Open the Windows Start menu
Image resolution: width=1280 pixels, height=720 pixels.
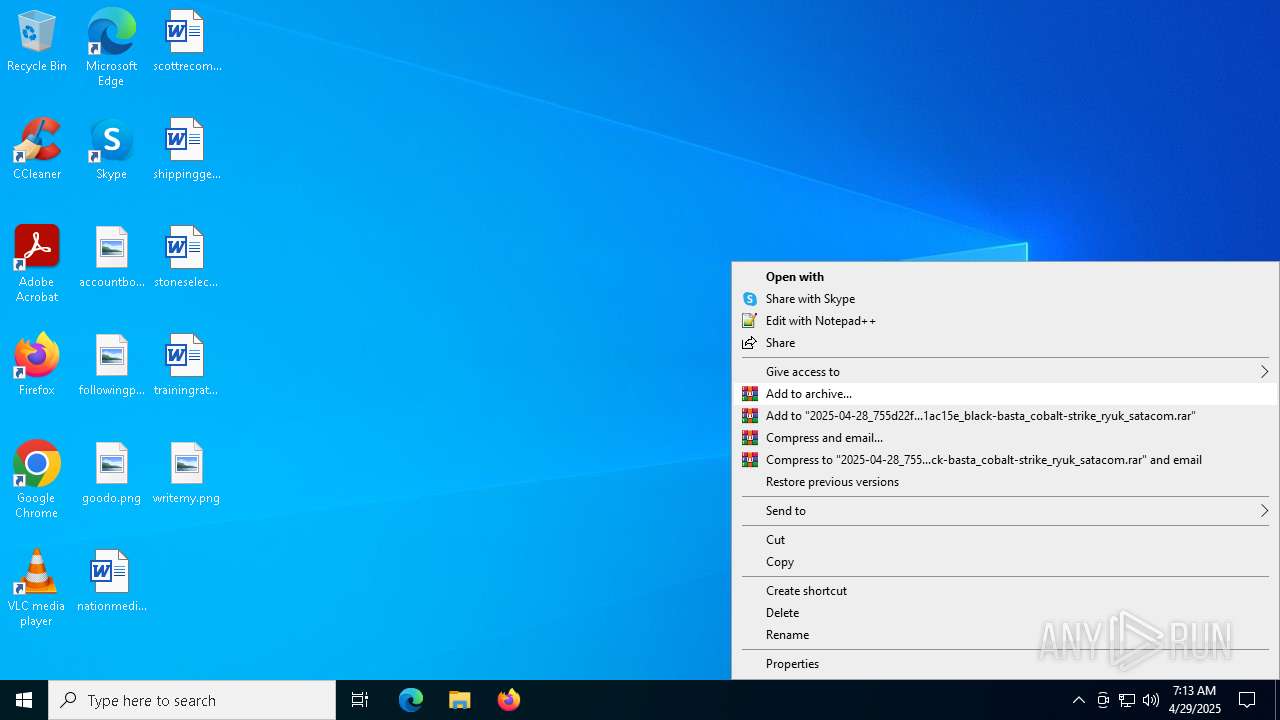tap(24, 700)
